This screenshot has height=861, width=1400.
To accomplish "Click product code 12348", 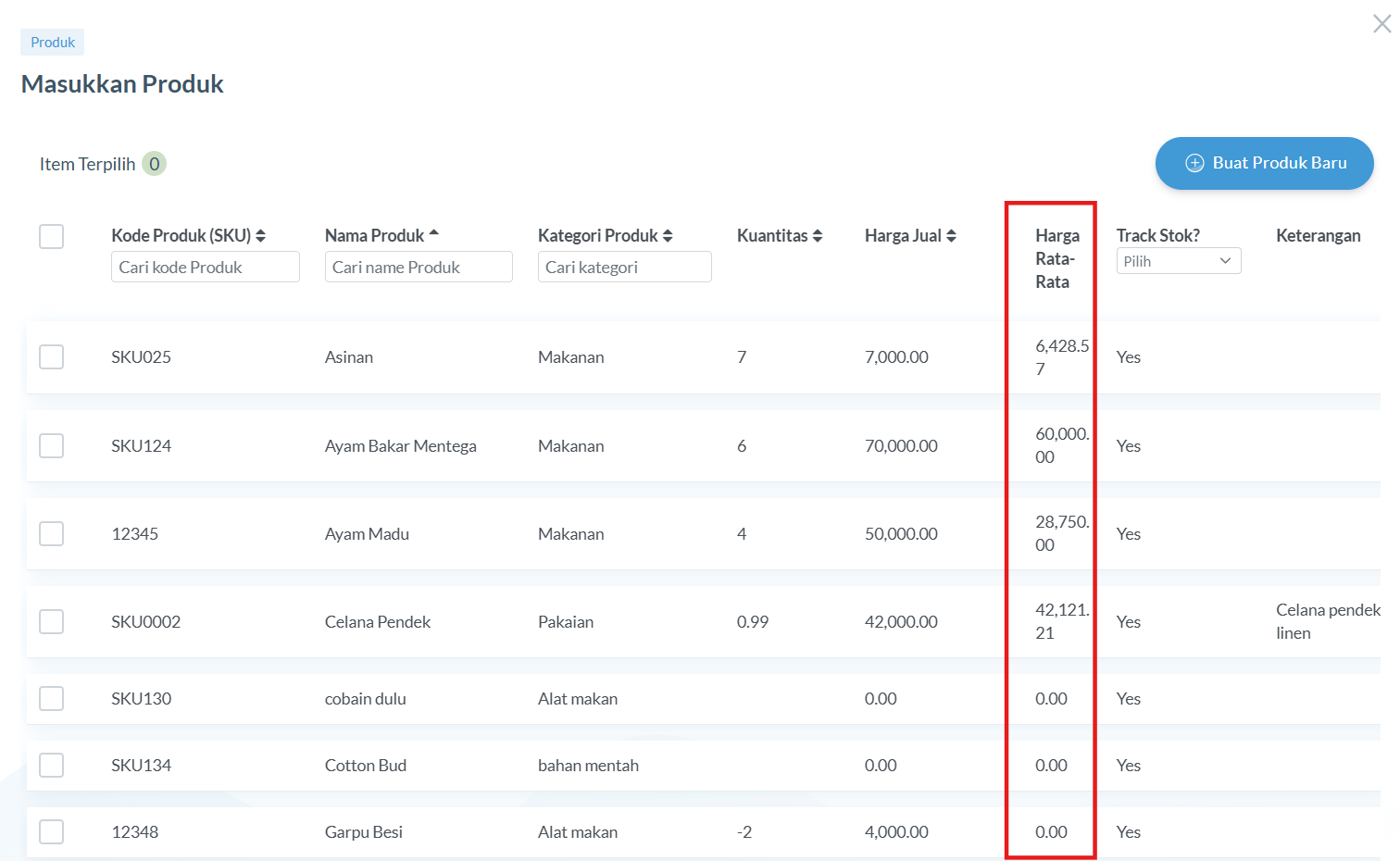I will click(134, 832).
